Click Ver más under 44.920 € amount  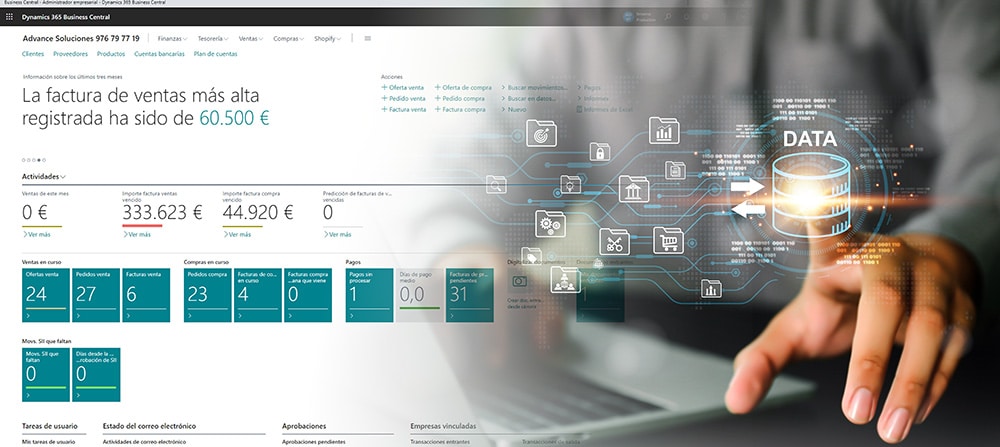[237, 235]
